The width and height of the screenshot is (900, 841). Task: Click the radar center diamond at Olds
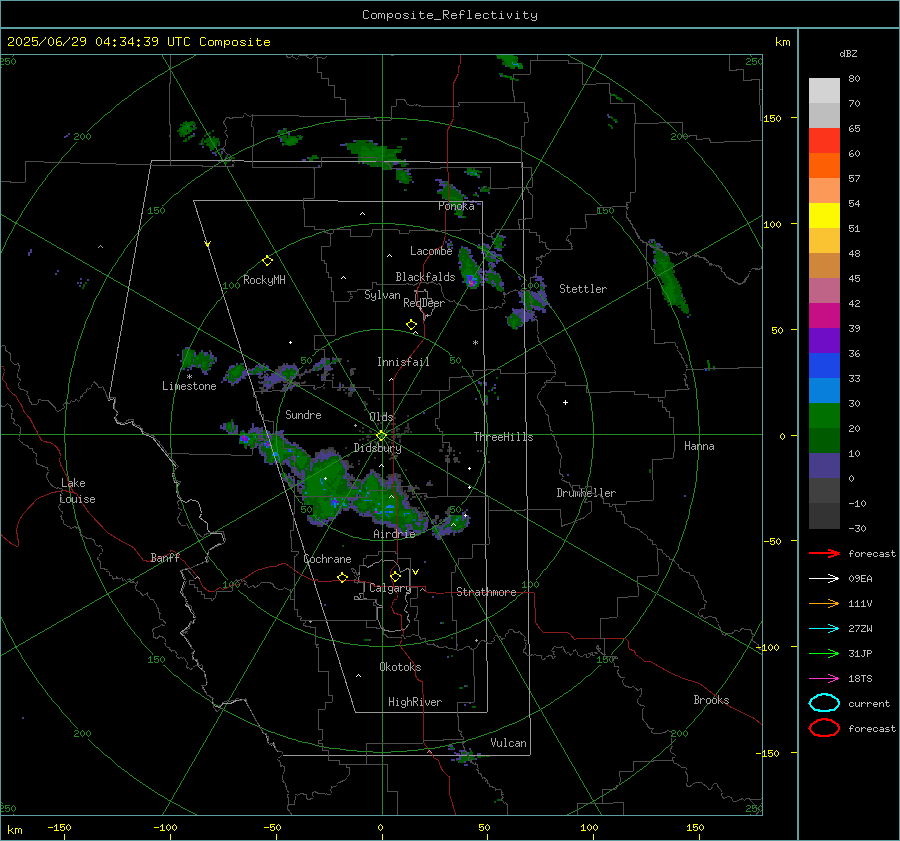382,436
